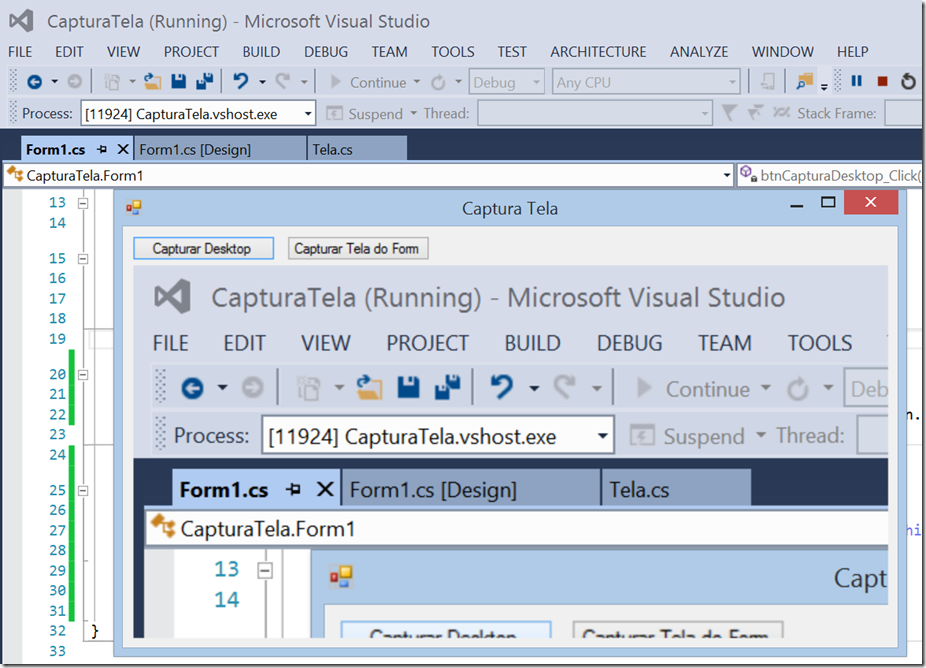
Task: Click the Continue debugging play button
Action: [335, 82]
